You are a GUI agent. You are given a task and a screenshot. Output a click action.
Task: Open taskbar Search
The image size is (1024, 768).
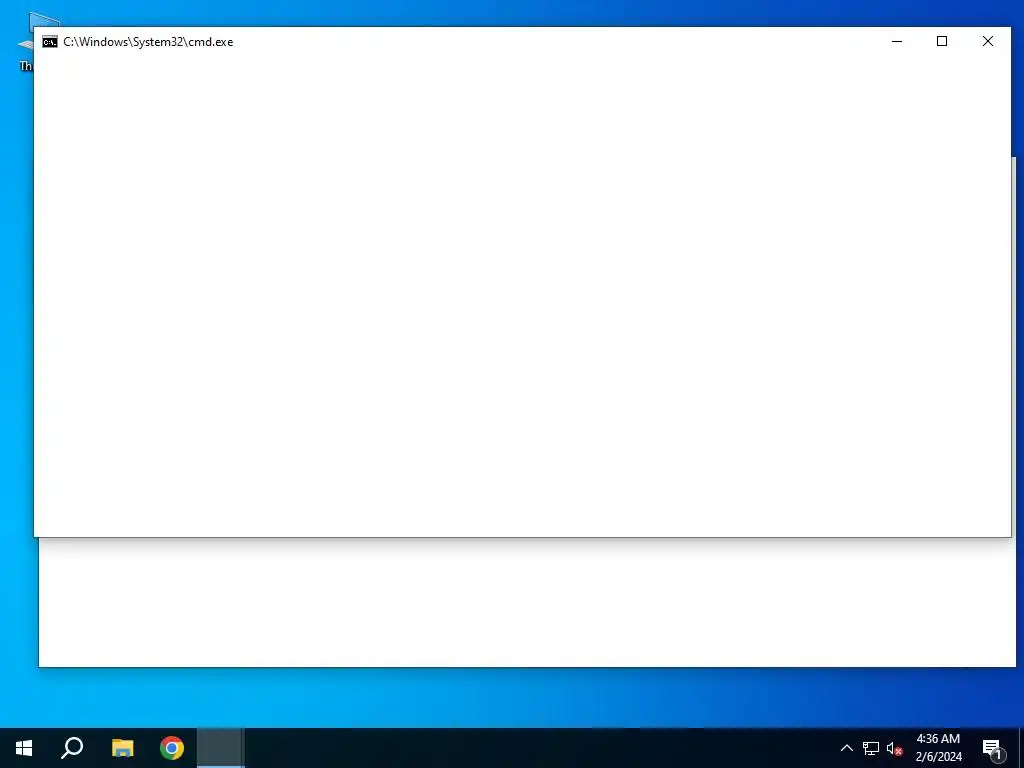point(72,748)
